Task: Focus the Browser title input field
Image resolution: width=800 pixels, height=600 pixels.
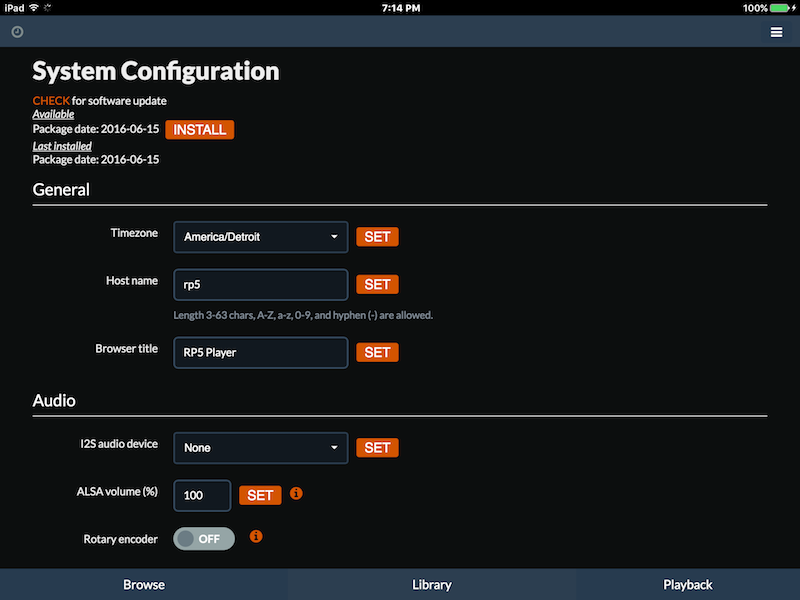Action: click(x=261, y=353)
